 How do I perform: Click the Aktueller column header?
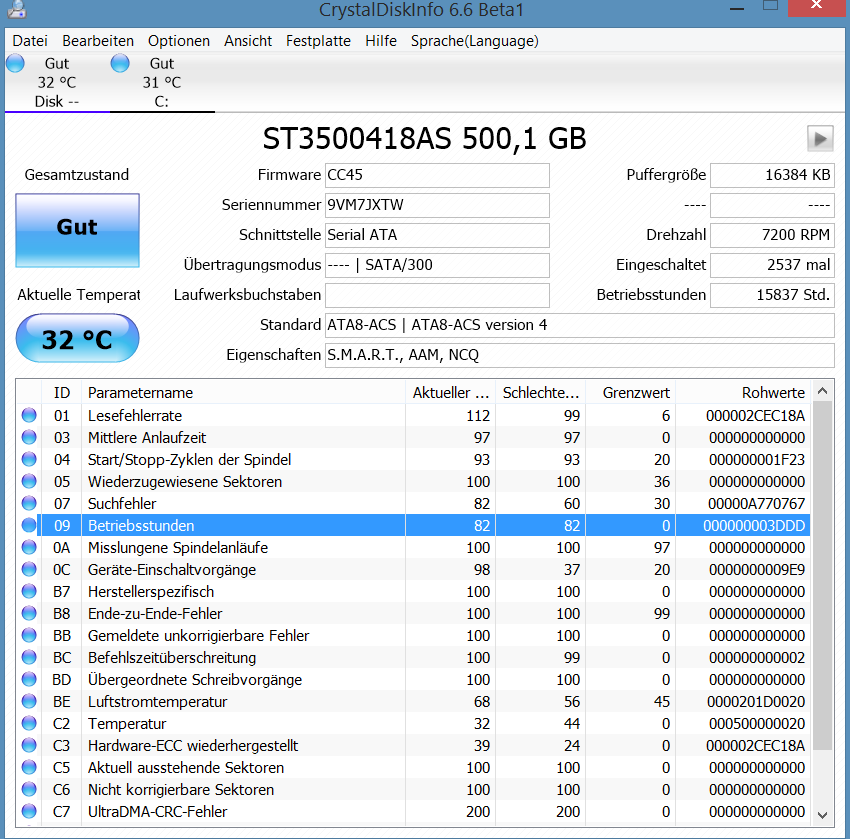450,392
